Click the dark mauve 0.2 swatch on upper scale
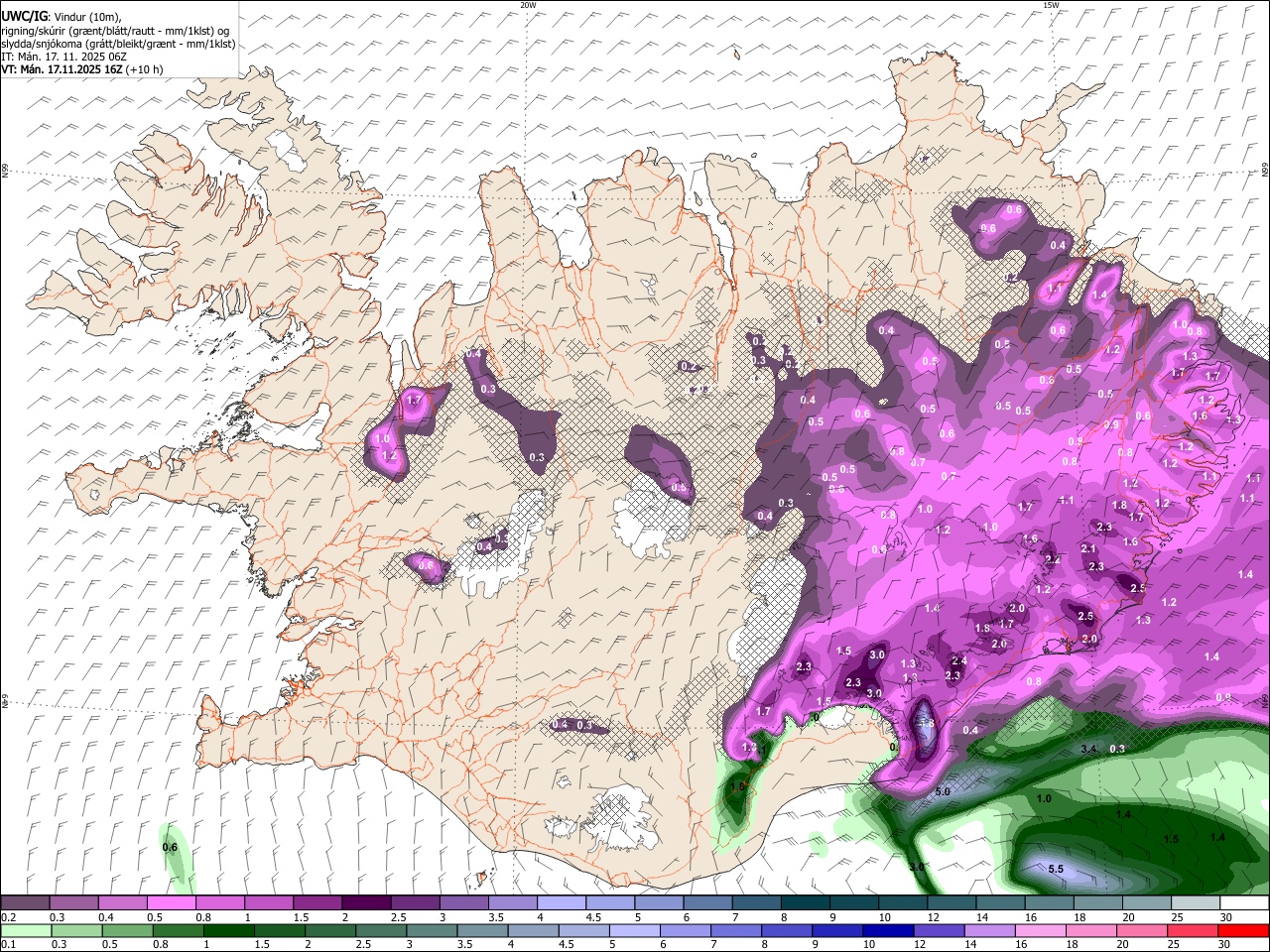 (x=25, y=903)
